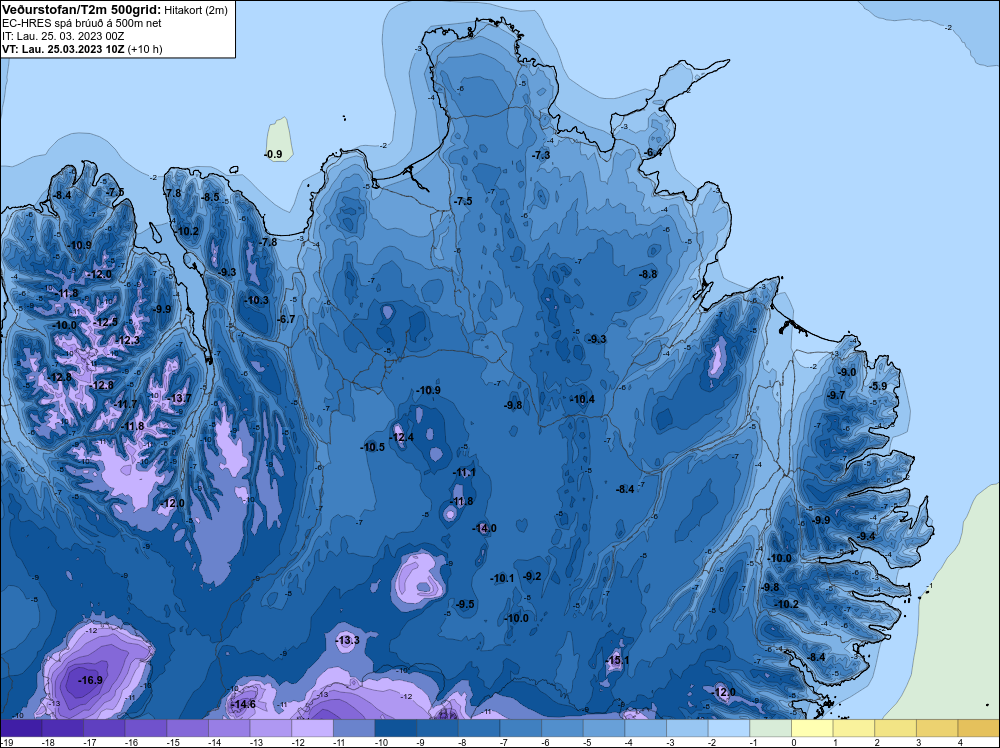1000x748 pixels.
Task: Click the darkest purple legend swatch for -19 to -18
Action: click(21, 728)
